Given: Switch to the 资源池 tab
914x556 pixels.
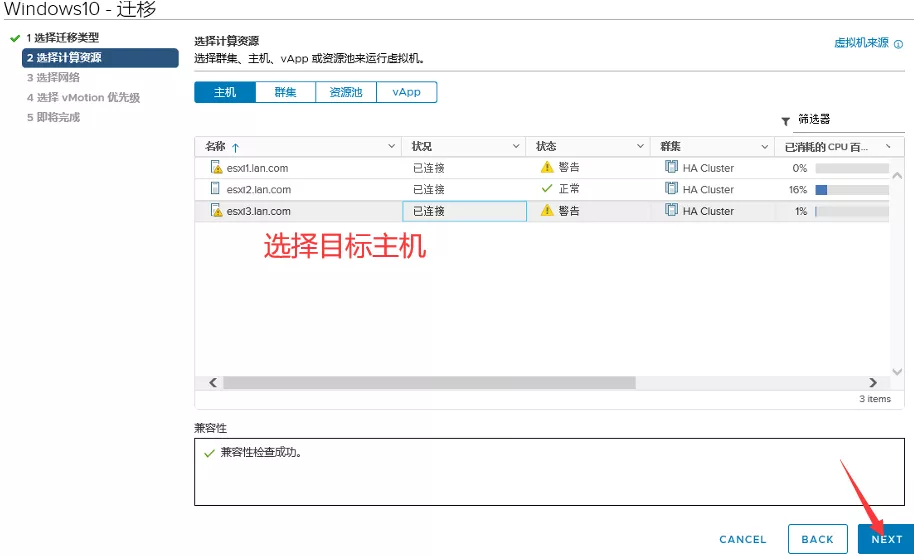Looking at the screenshot, I should click(346, 92).
